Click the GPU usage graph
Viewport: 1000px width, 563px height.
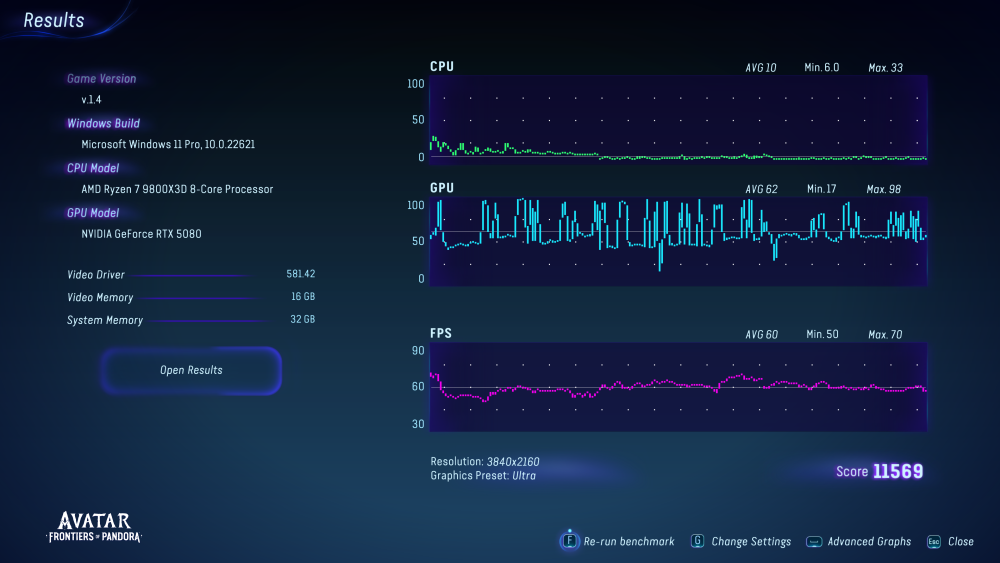pyautogui.click(x=678, y=240)
